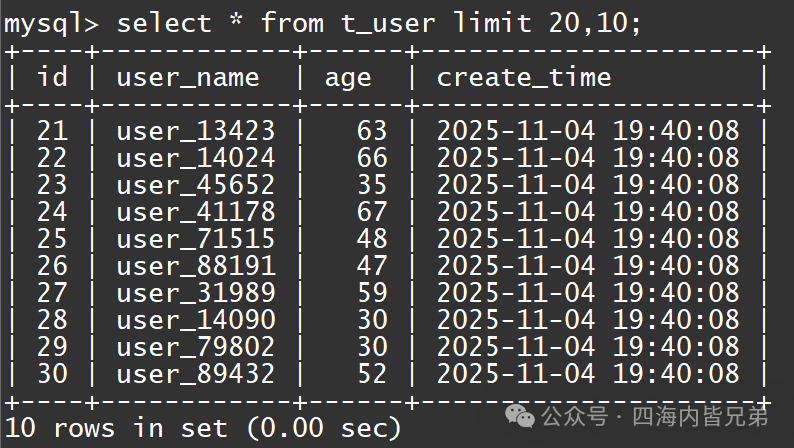Click user name 'user_79802'
This screenshot has height=448, width=794.
[196, 347]
